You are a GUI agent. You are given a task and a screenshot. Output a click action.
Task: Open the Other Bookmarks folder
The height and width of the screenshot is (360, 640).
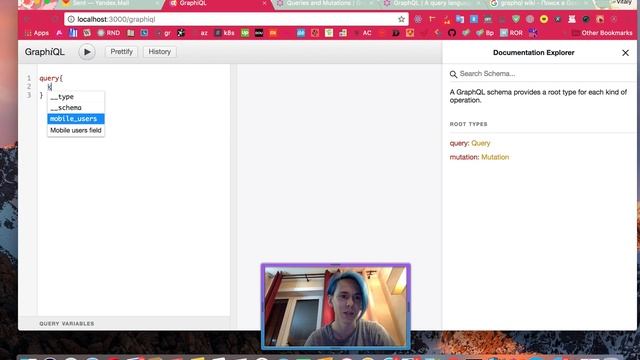click(x=602, y=33)
